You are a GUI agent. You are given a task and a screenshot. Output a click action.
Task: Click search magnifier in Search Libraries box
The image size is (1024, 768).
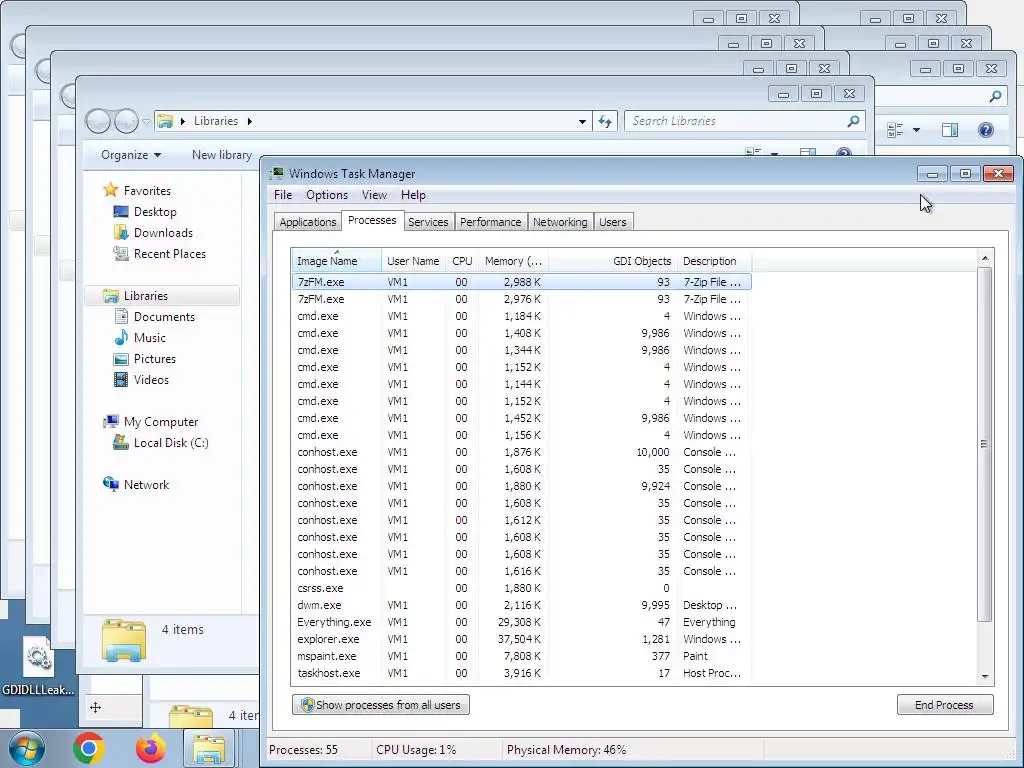pos(853,121)
